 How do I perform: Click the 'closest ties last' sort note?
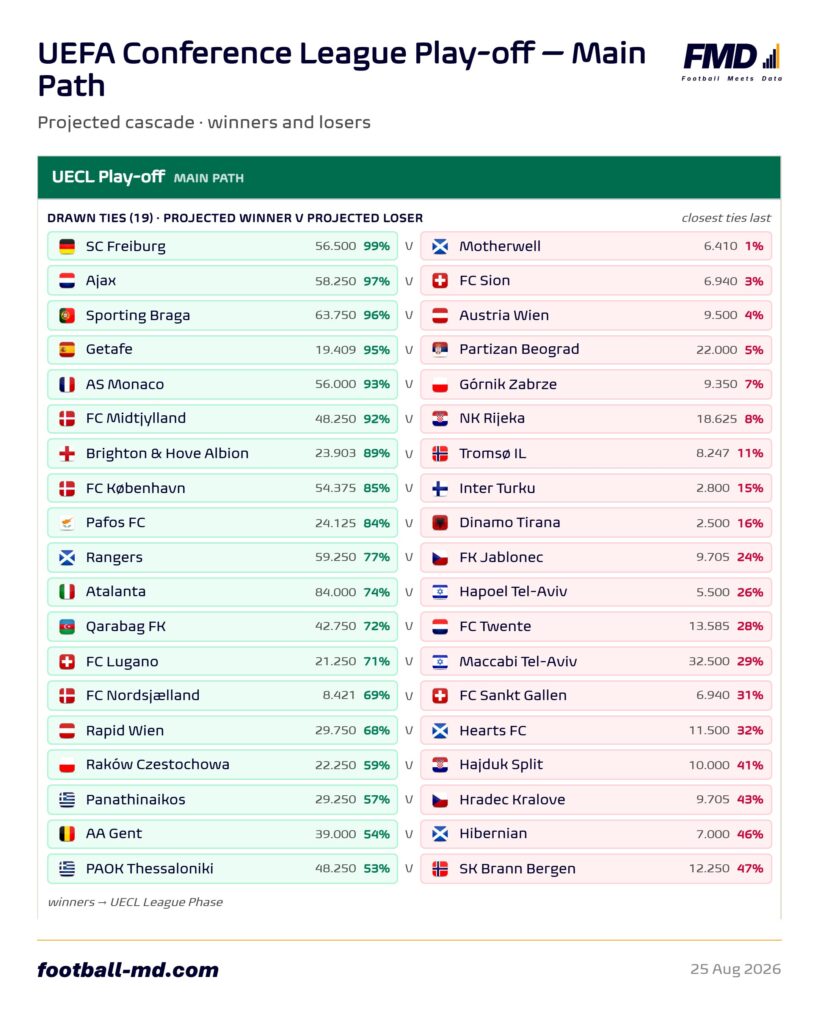tap(726, 218)
